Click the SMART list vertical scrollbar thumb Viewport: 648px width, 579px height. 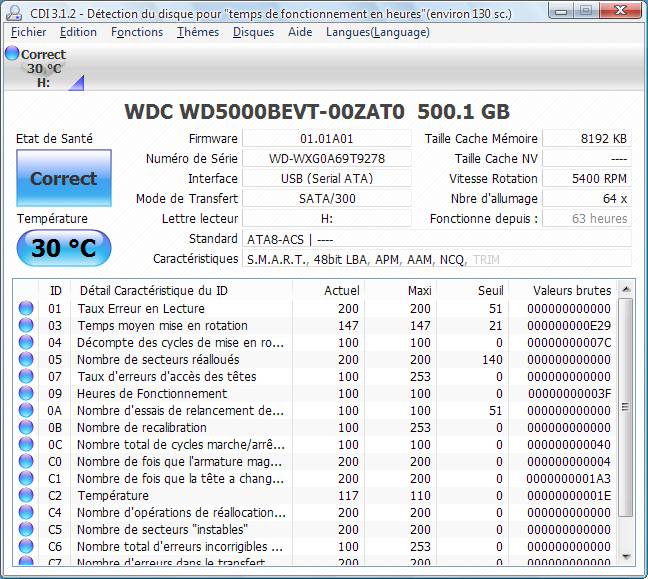click(626, 407)
